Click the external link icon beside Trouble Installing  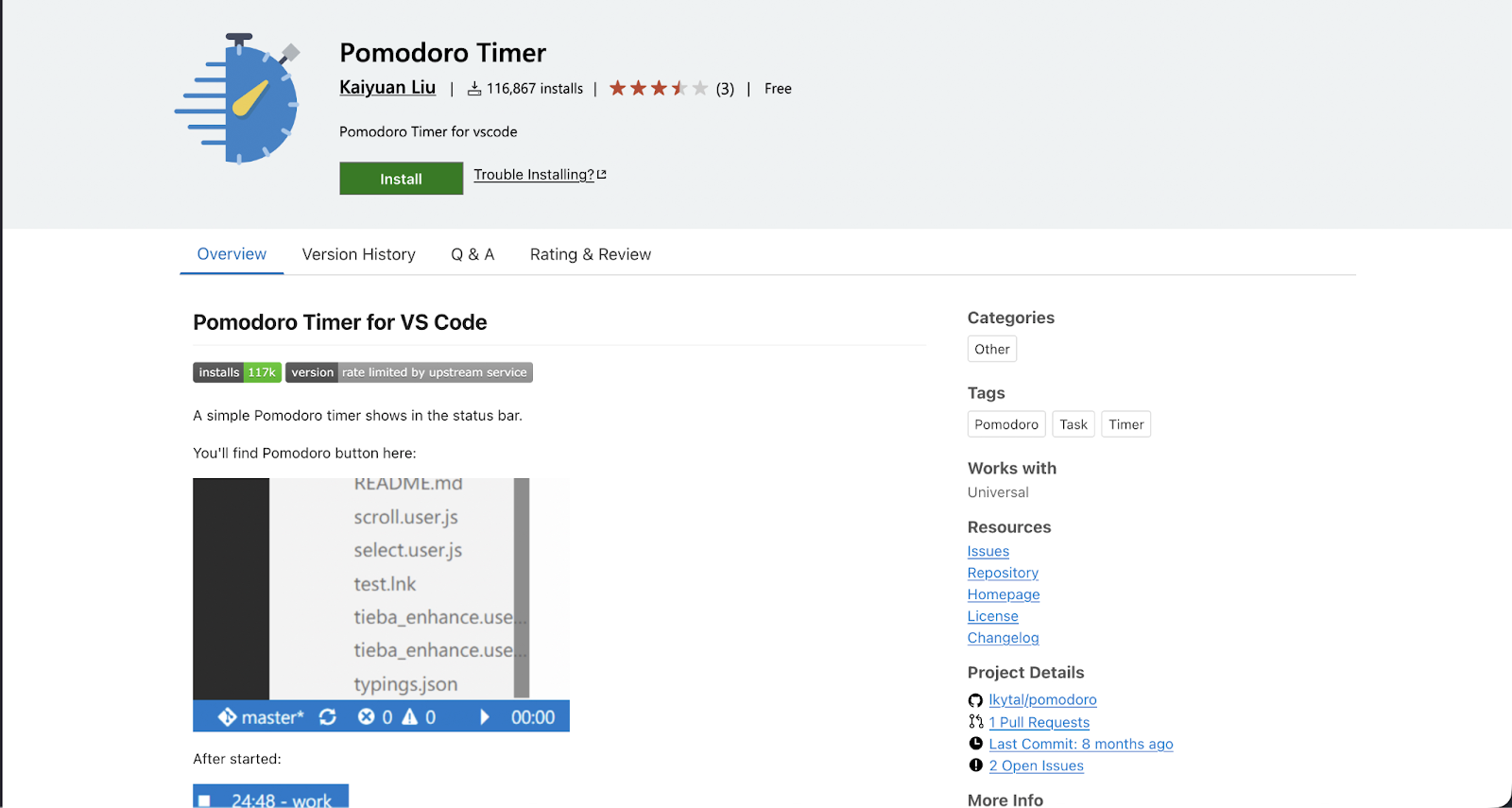602,175
